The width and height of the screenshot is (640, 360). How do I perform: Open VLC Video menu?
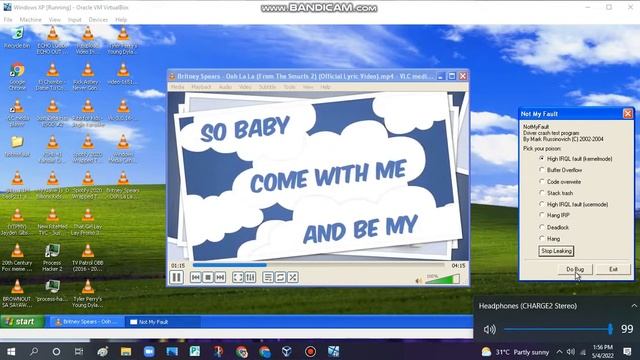tap(245, 87)
